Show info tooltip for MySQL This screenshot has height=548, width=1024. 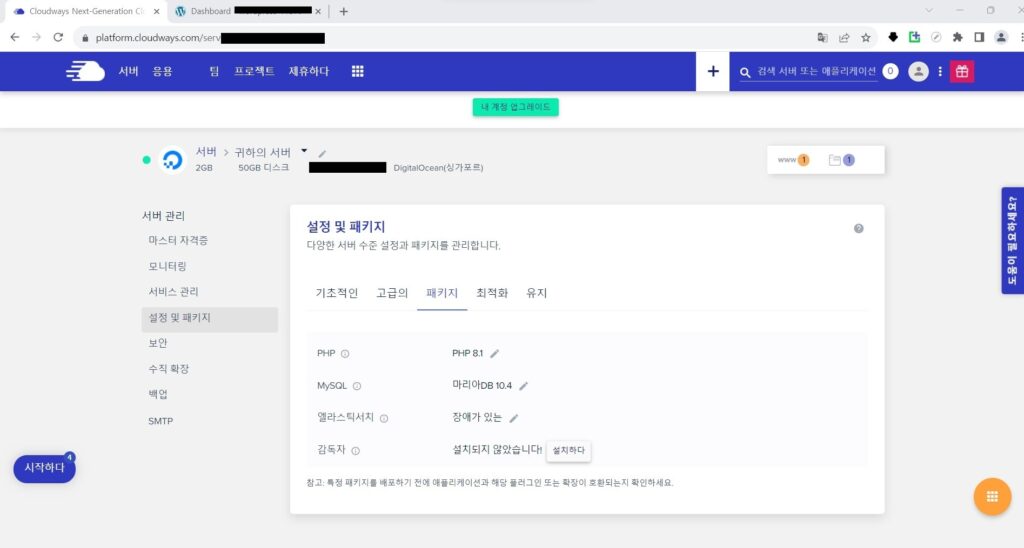357,386
